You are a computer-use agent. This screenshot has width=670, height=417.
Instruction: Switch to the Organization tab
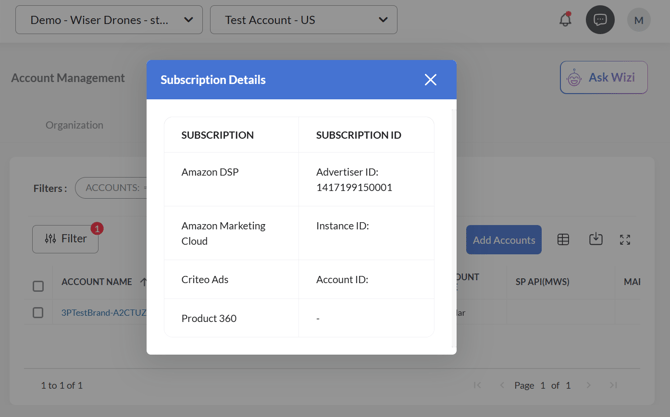pos(74,125)
